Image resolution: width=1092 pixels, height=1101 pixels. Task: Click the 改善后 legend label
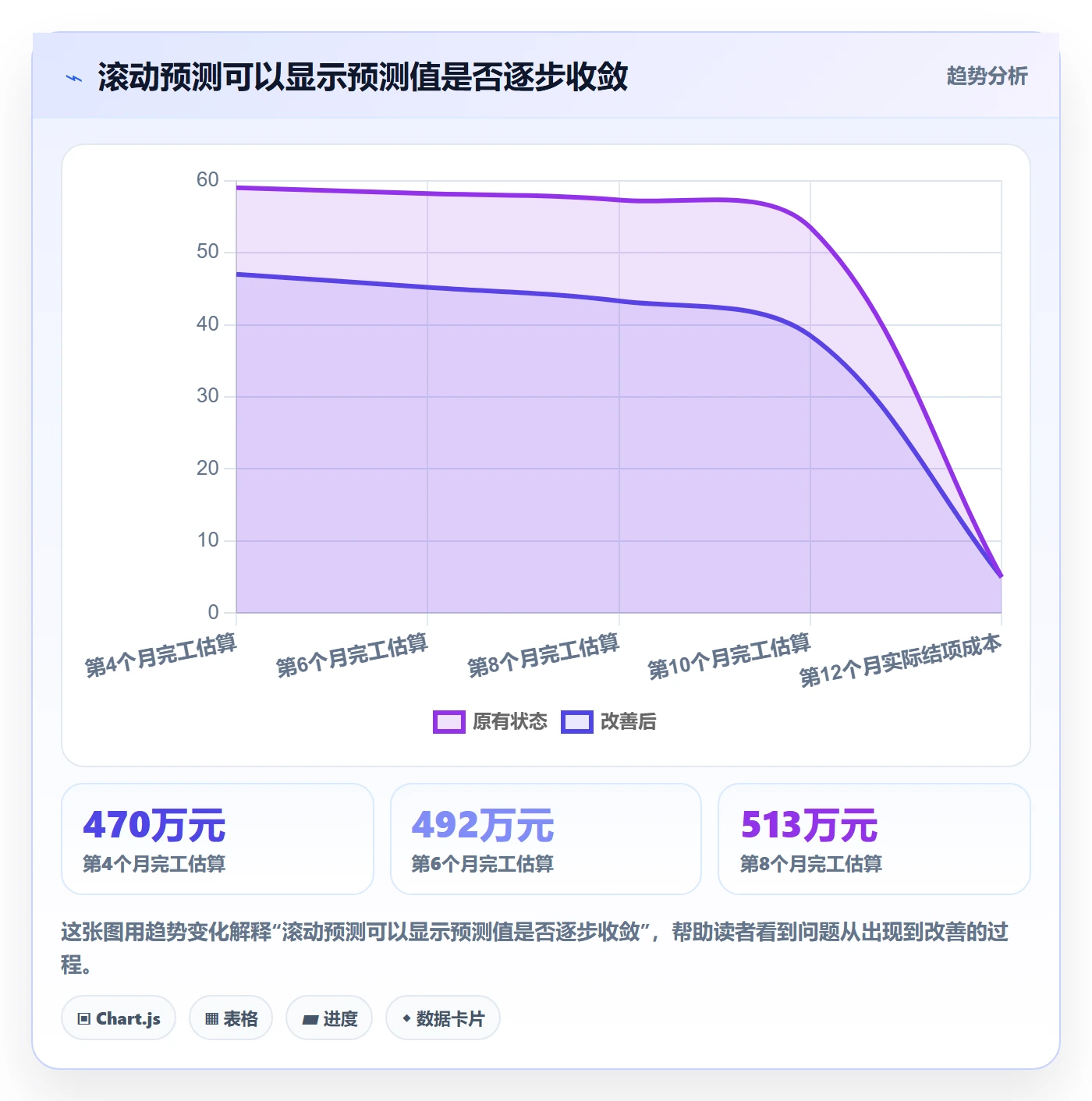point(629,721)
